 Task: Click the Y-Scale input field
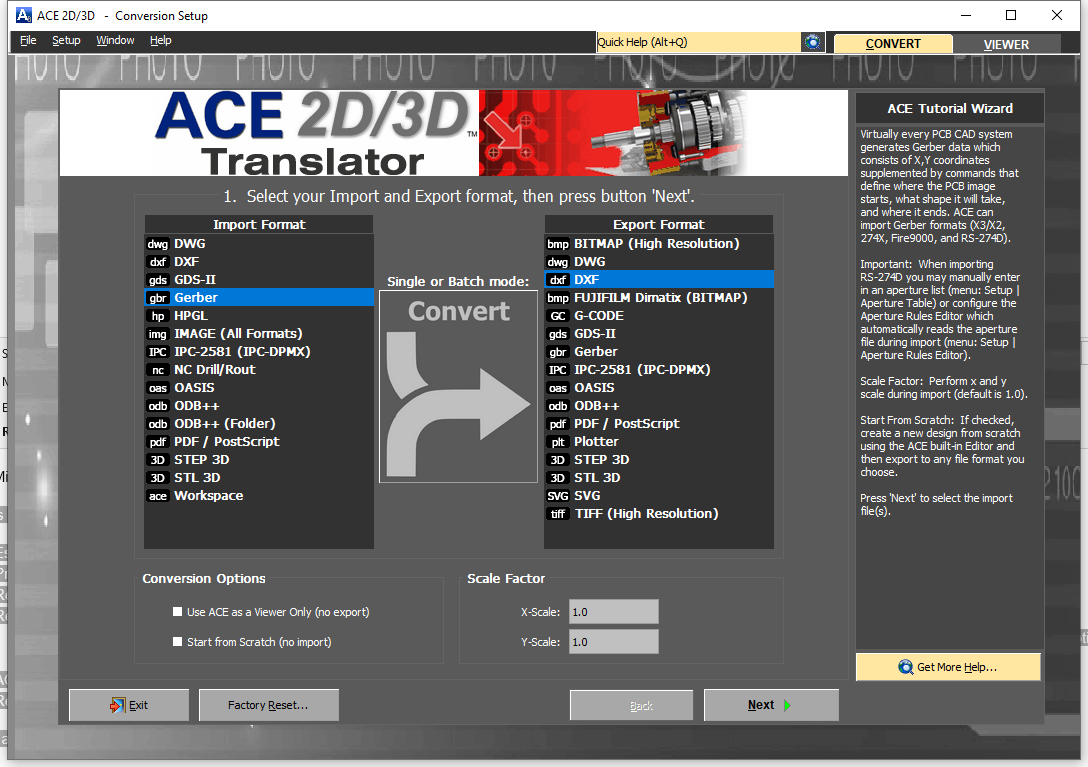(x=613, y=641)
